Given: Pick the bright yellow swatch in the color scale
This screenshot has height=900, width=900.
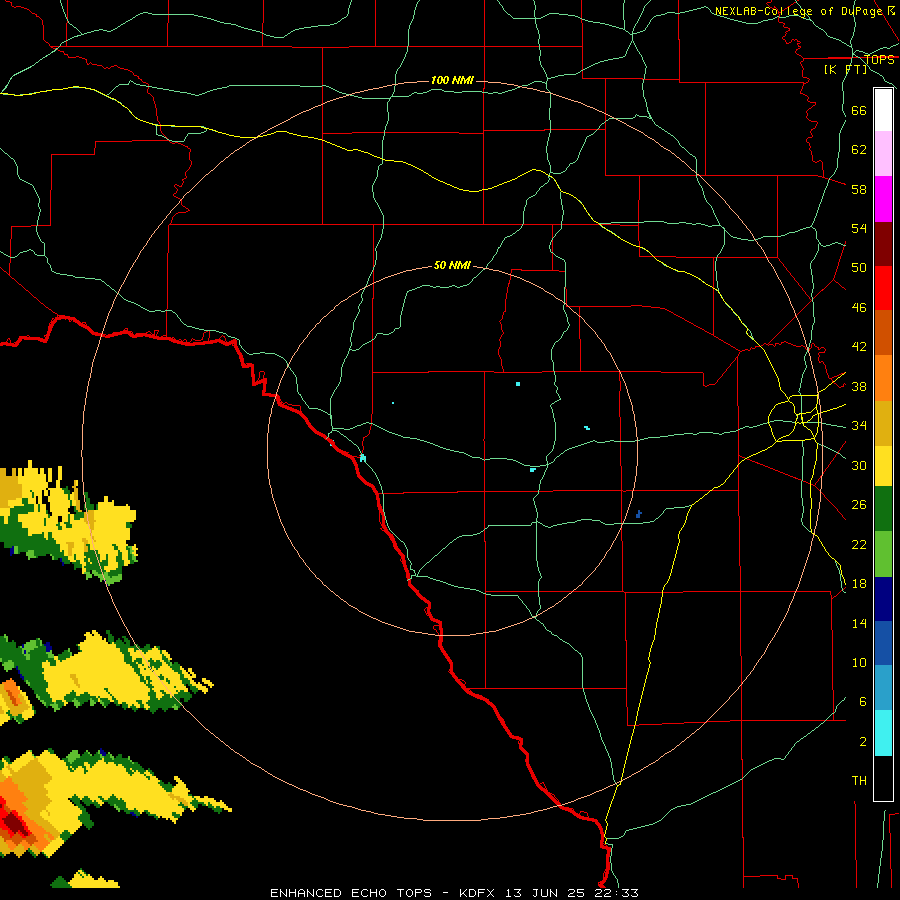Looking at the screenshot, I should 883,465.
